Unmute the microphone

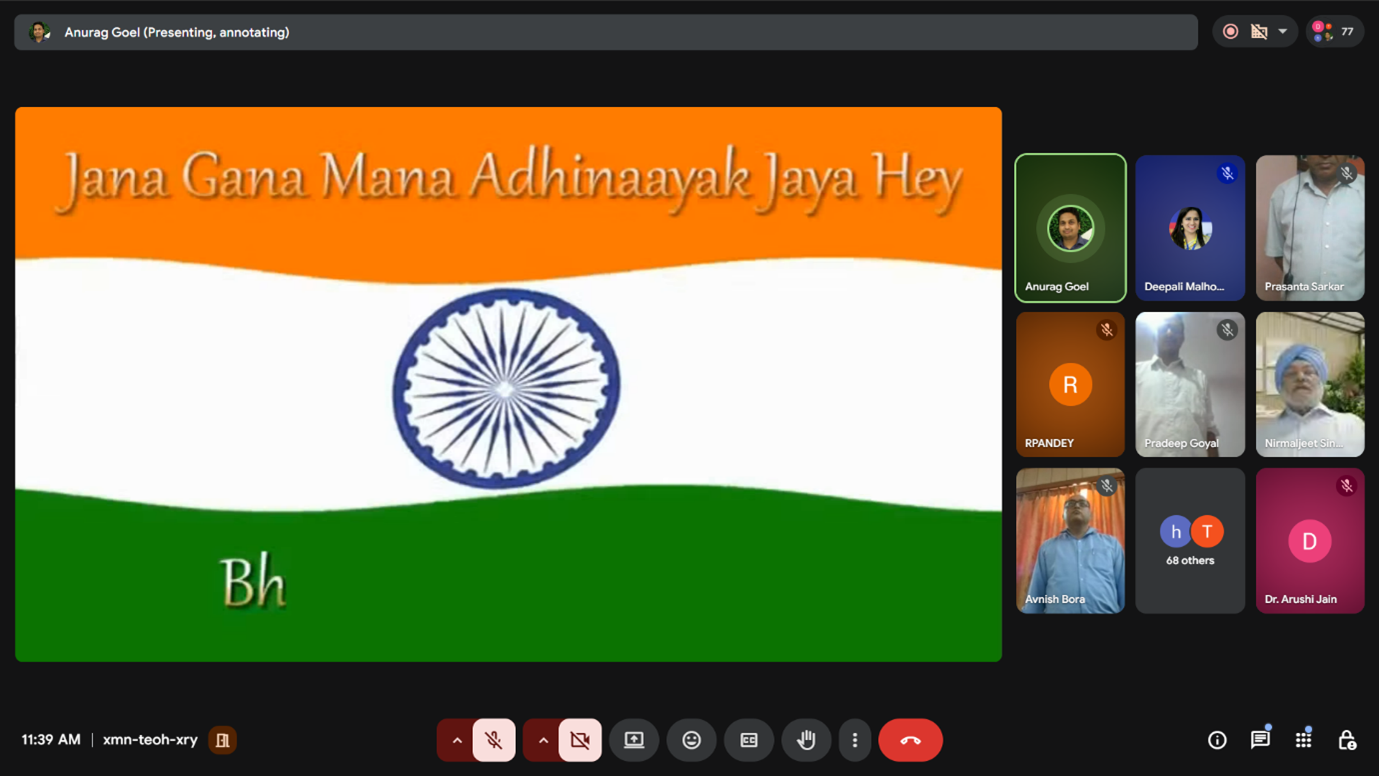[494, 740]
